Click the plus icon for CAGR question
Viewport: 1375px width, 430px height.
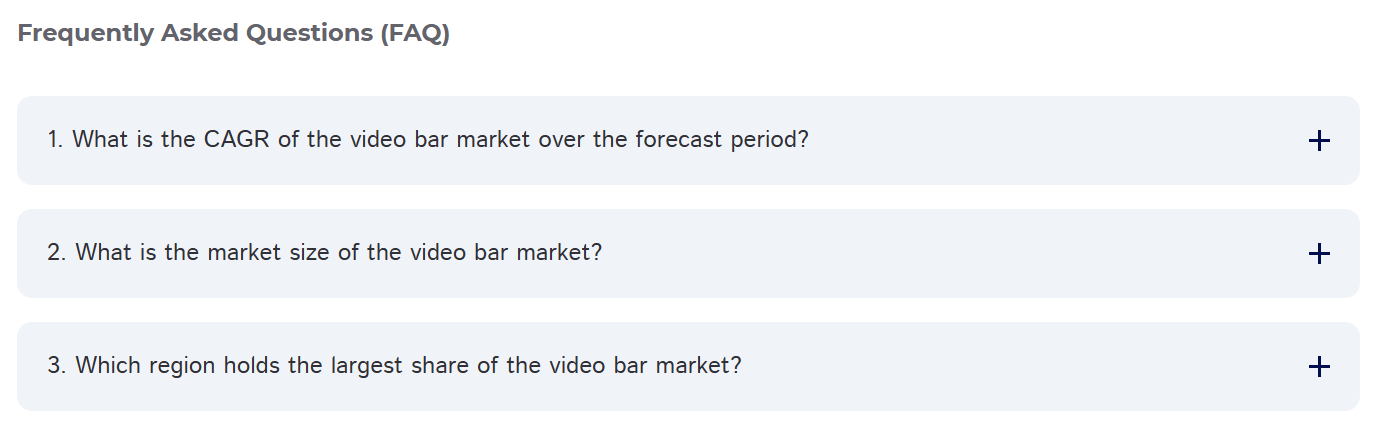(1319, 141)
